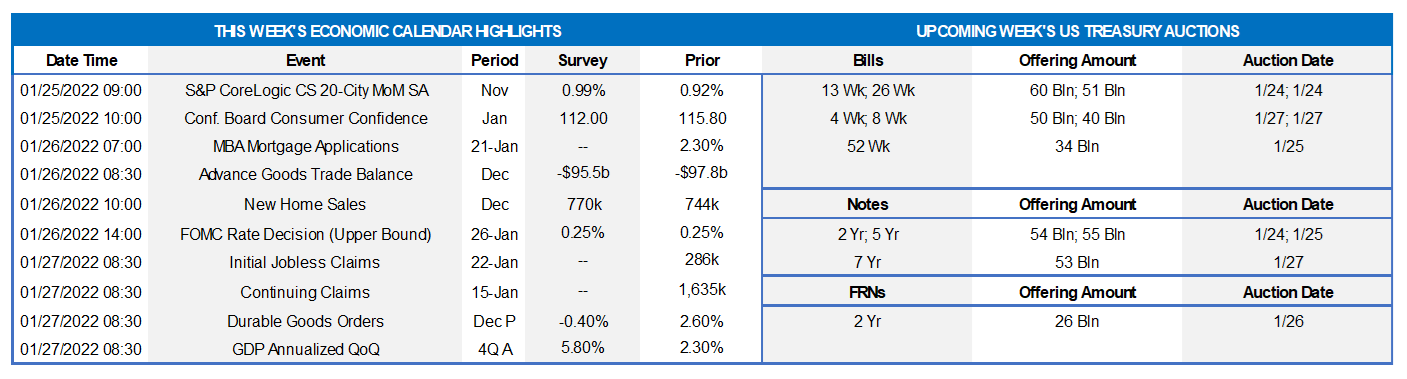Select the 'This Week's Economic Calendar Highlights' header

tap(388, 31)
